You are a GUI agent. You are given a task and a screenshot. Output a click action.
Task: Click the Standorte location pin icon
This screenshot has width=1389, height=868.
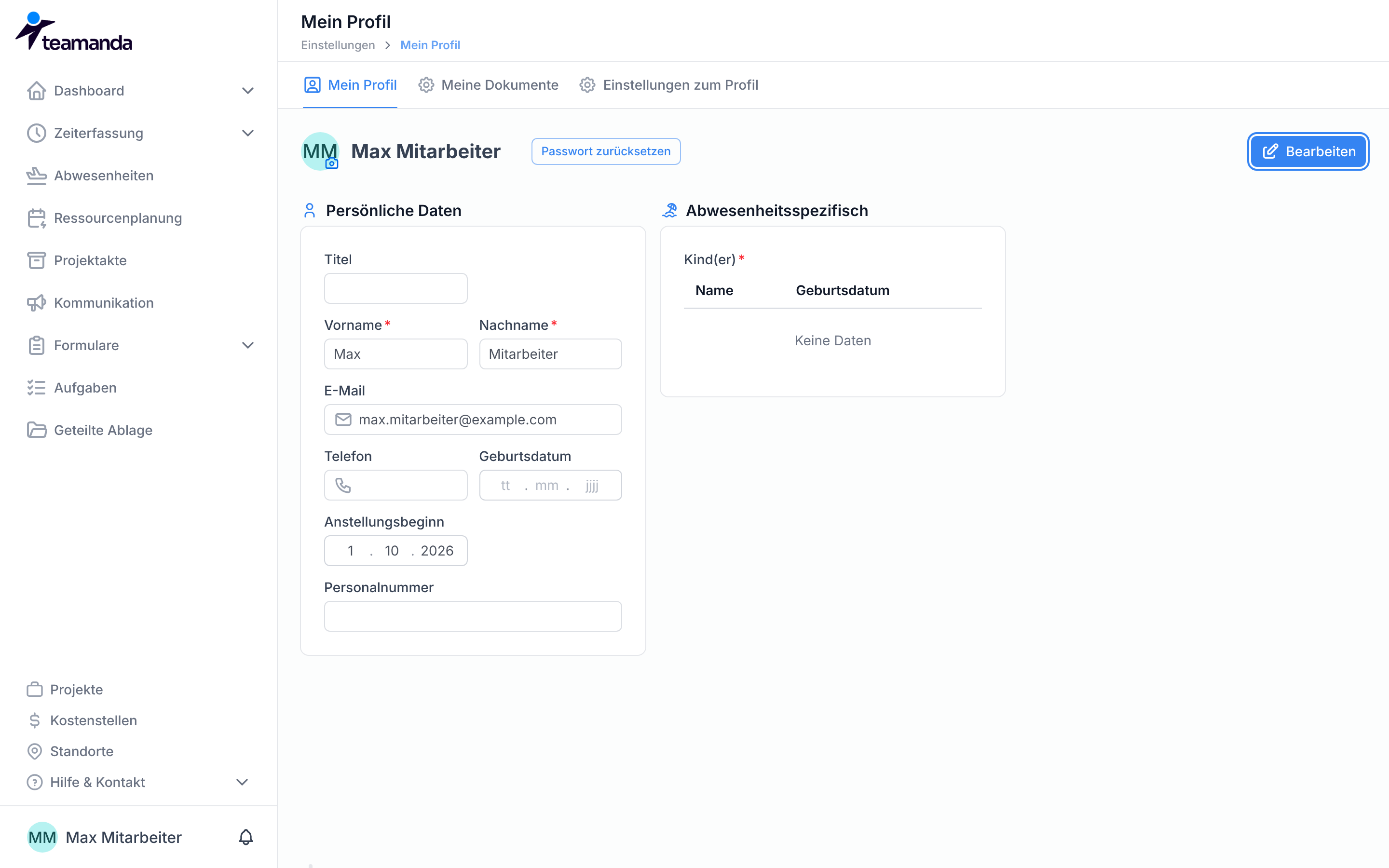(x=34, y=751)
